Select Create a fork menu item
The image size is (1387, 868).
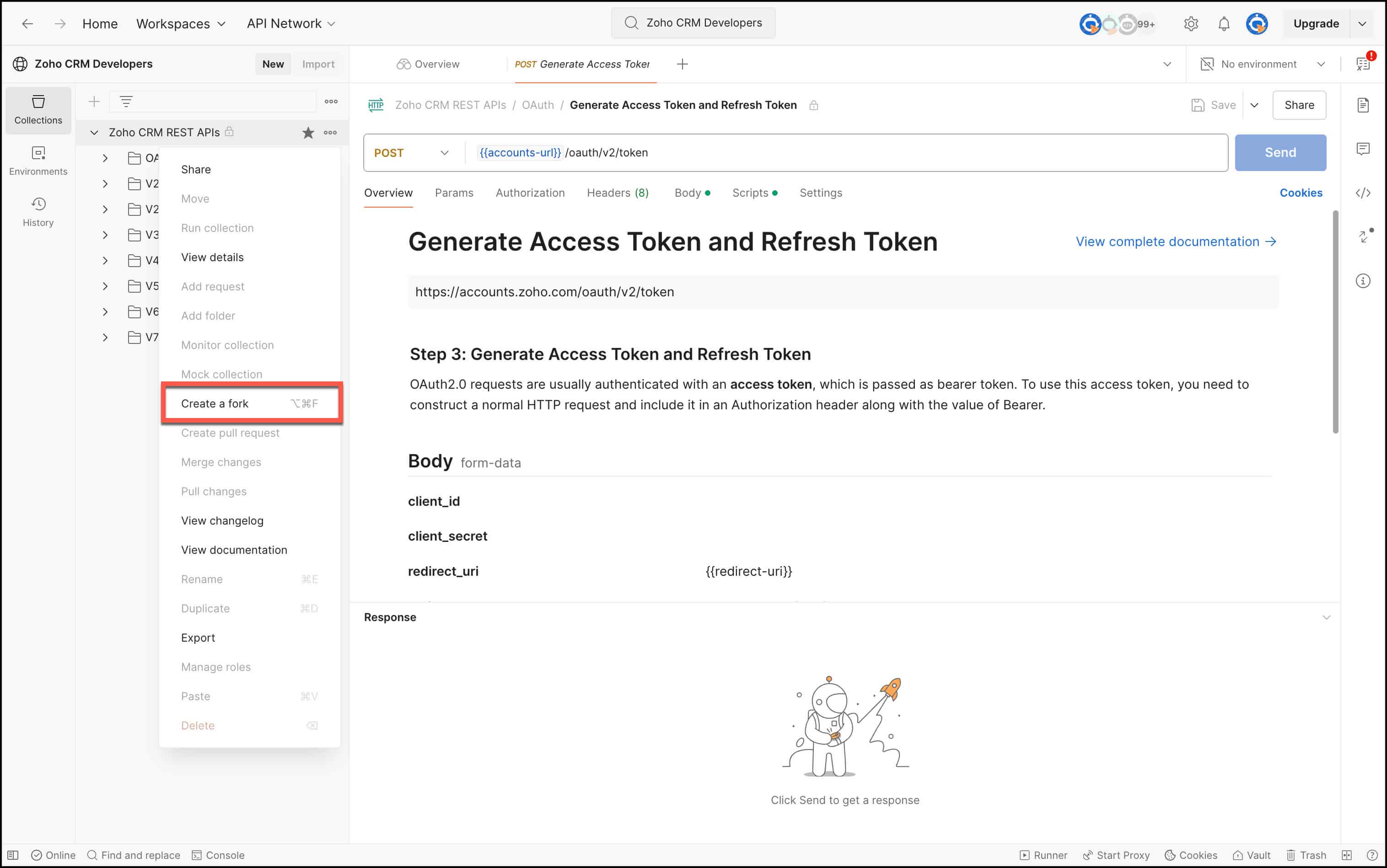250,403
